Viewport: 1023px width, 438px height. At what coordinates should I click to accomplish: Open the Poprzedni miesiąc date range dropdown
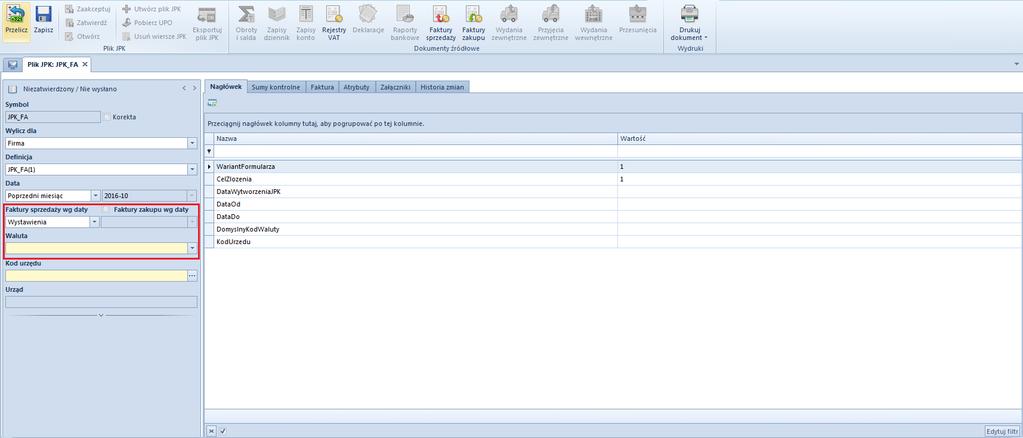pos(95,195)
